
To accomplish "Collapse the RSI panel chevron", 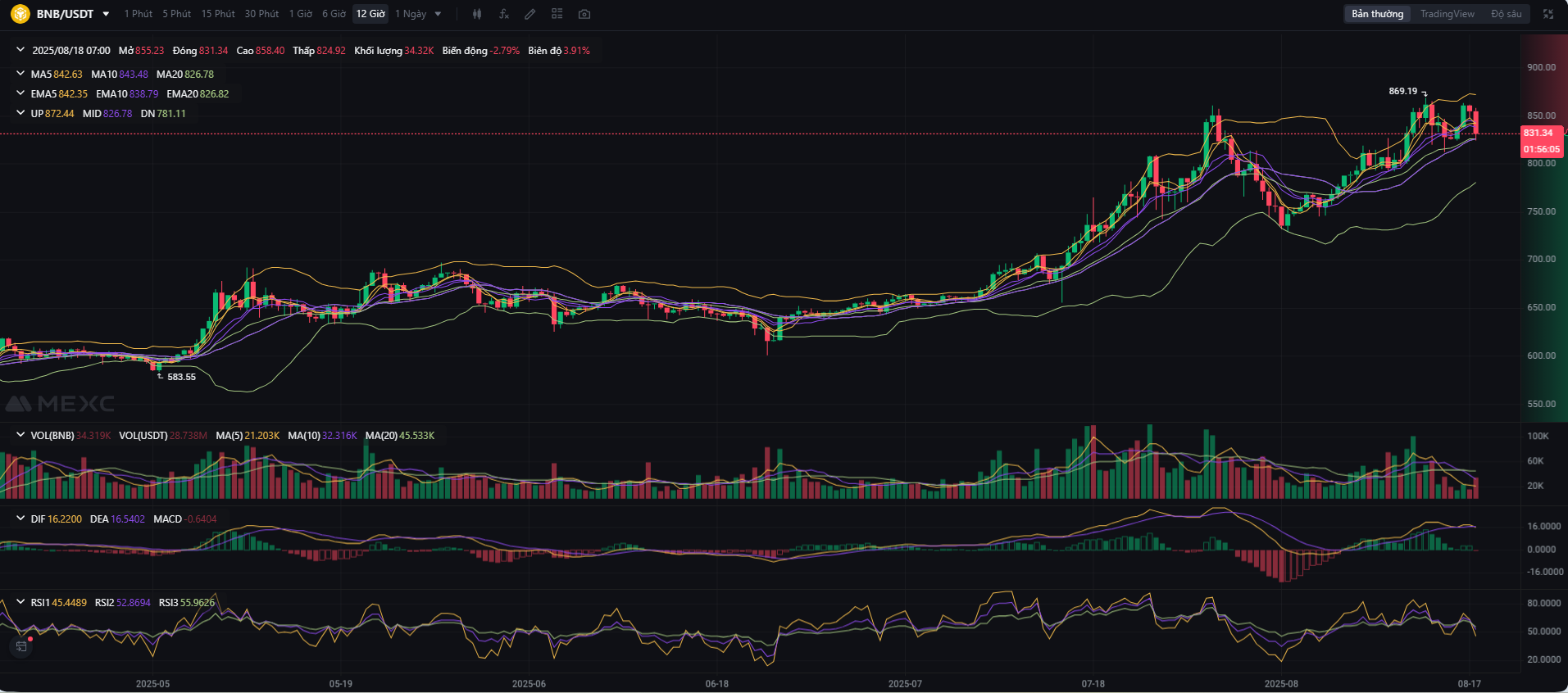I will pos(20,602).
